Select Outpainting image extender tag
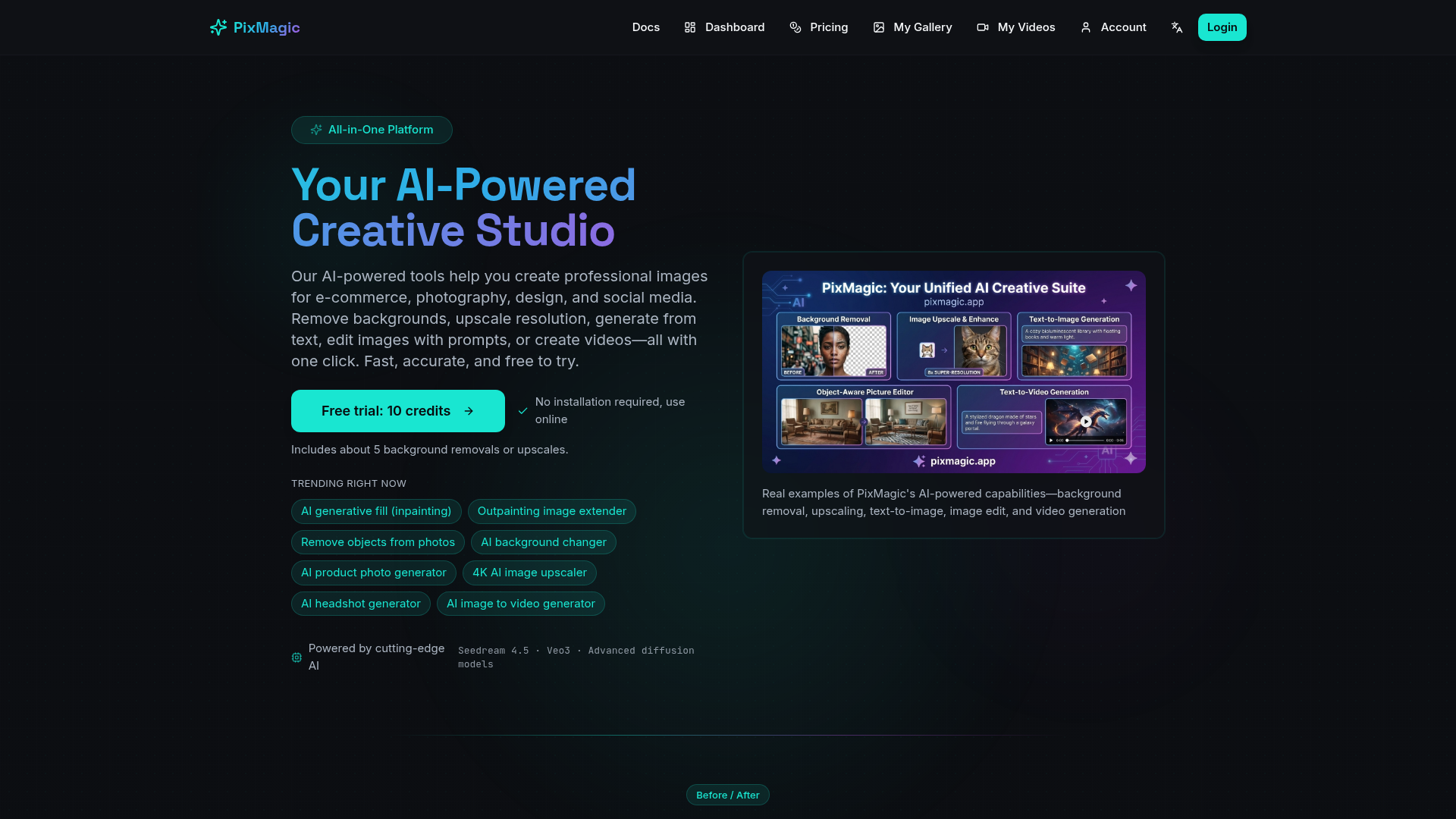Image resolution: width=1456 pixels, height=819 pixels. (x=551, y=511)
